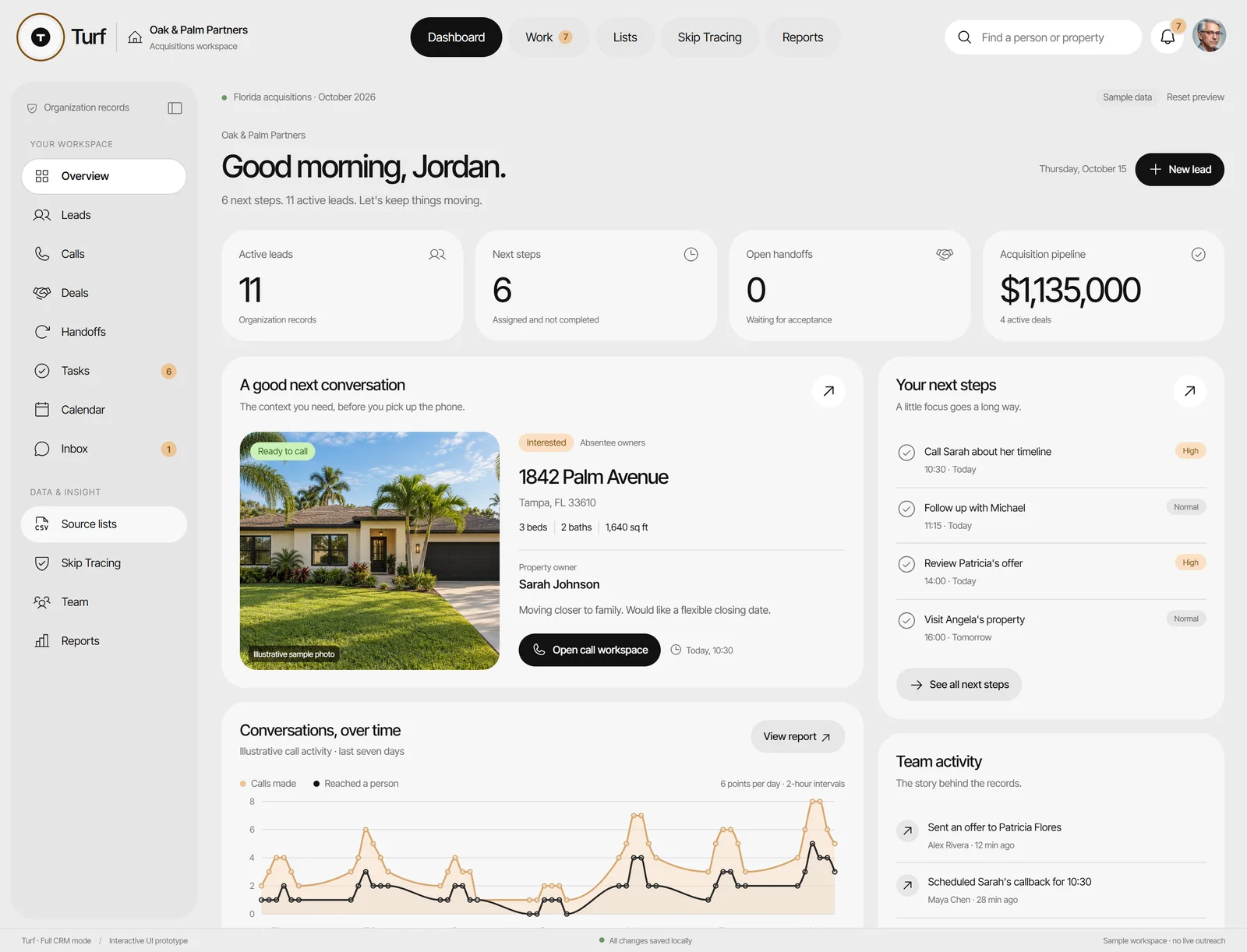
Task: Click handshake icon on Open handoffs card
Action: pyautogui.click(x=945, y=254)
